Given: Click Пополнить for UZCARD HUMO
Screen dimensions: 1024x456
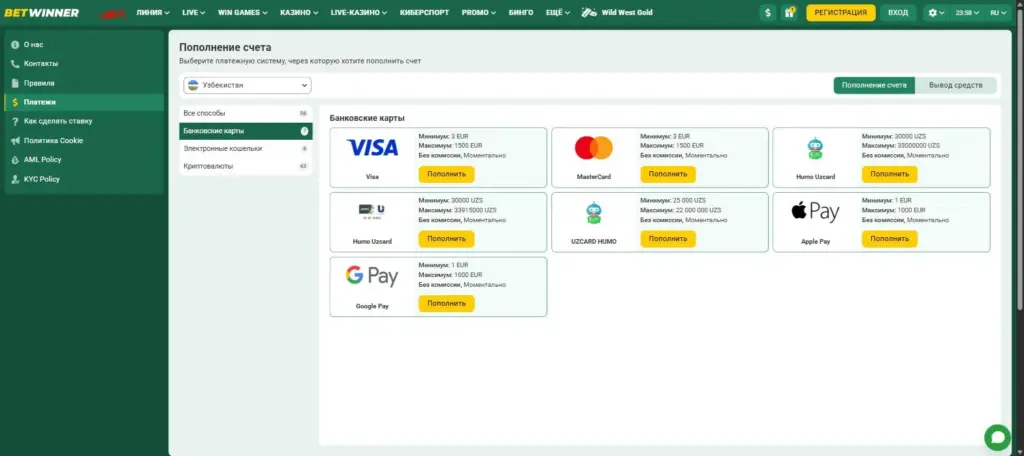Looking at the screenshot, I should 668,239.
